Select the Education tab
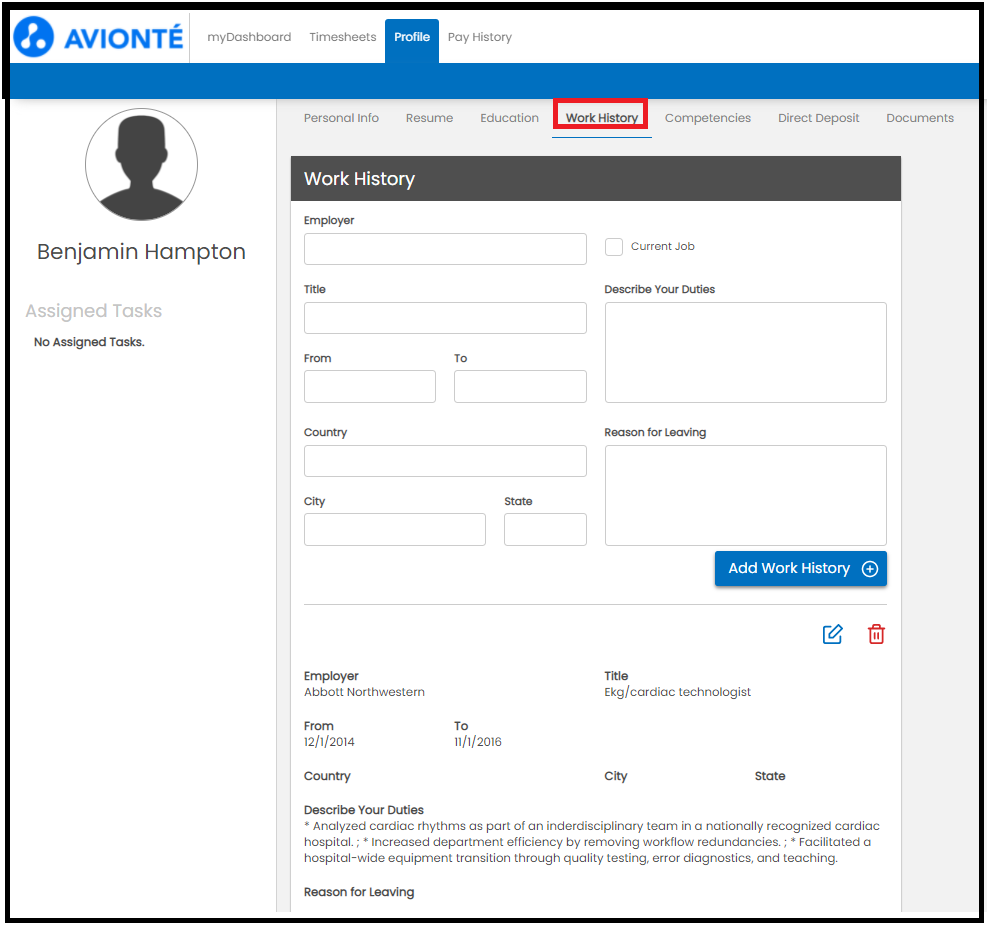 [509, 118]
